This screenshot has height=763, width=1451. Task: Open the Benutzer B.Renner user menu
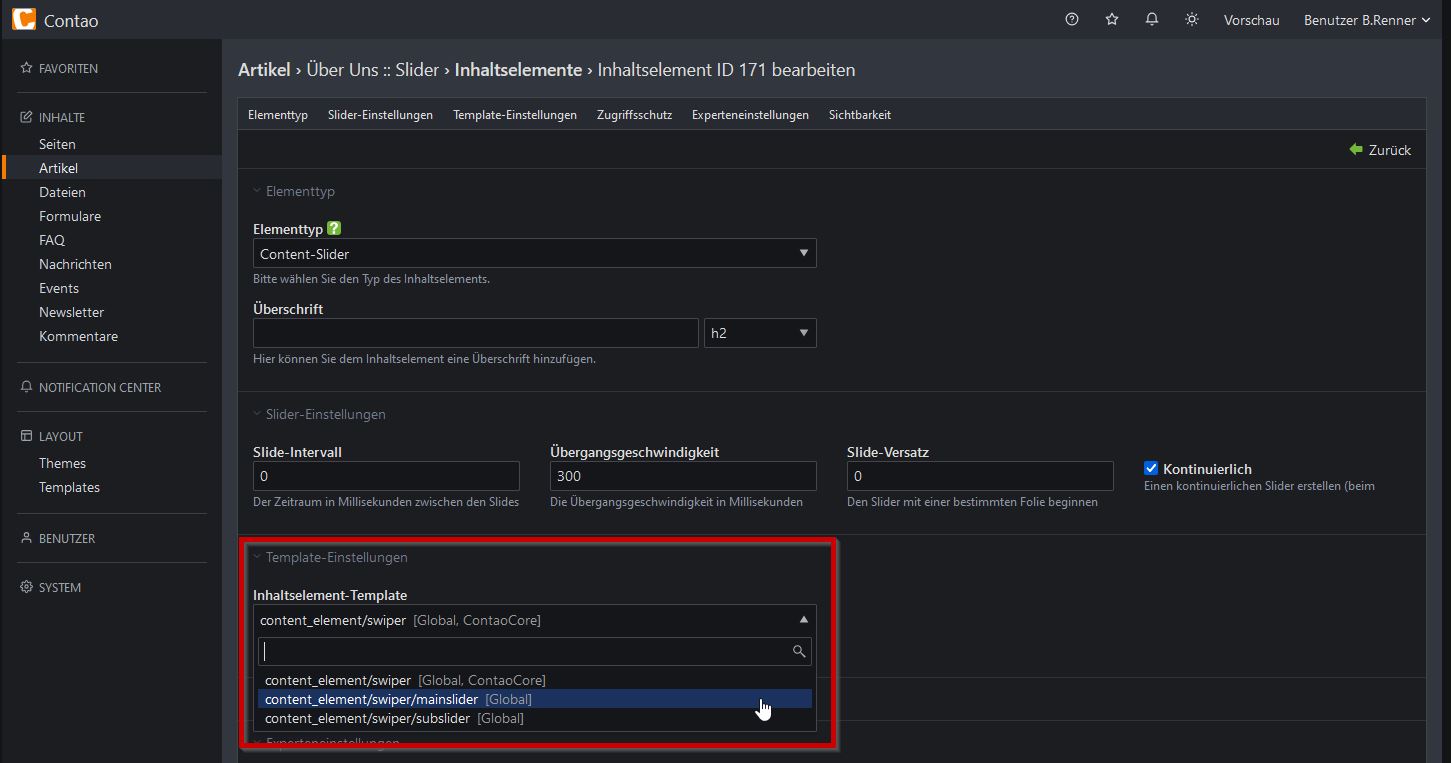[1367, 20]
